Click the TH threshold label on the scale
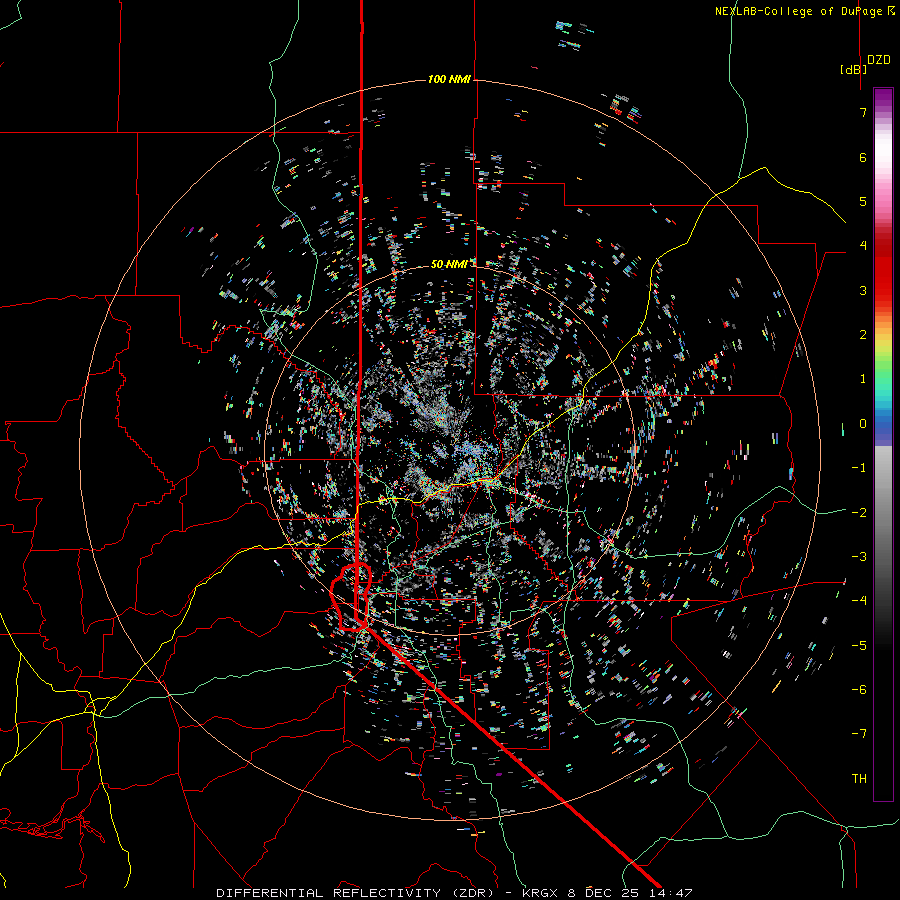 (859, 778)
